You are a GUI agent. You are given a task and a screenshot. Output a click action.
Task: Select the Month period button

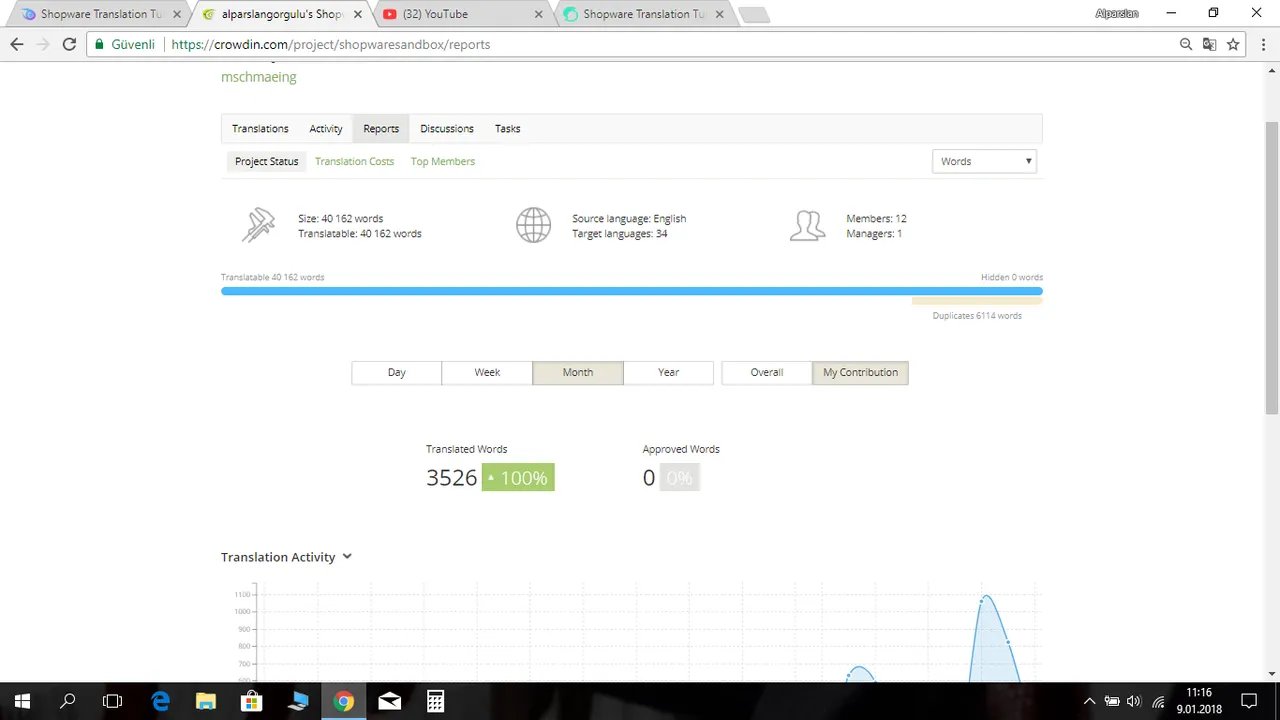tap(578, 372)
